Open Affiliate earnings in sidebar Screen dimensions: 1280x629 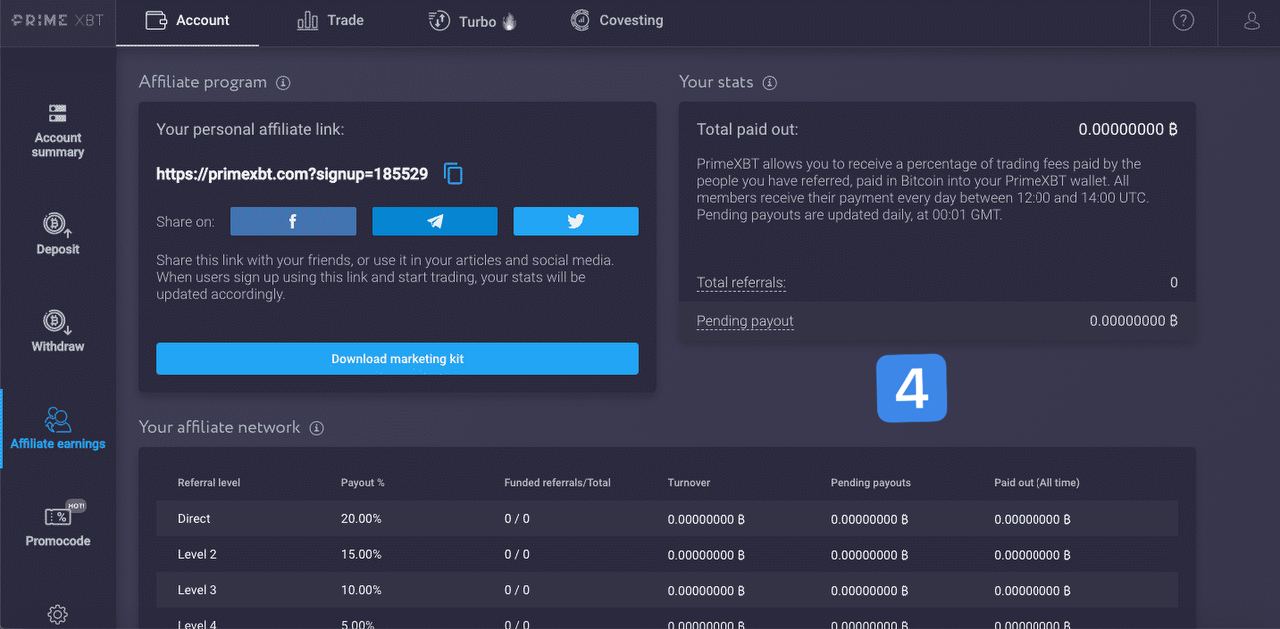[x=58, y=428]
